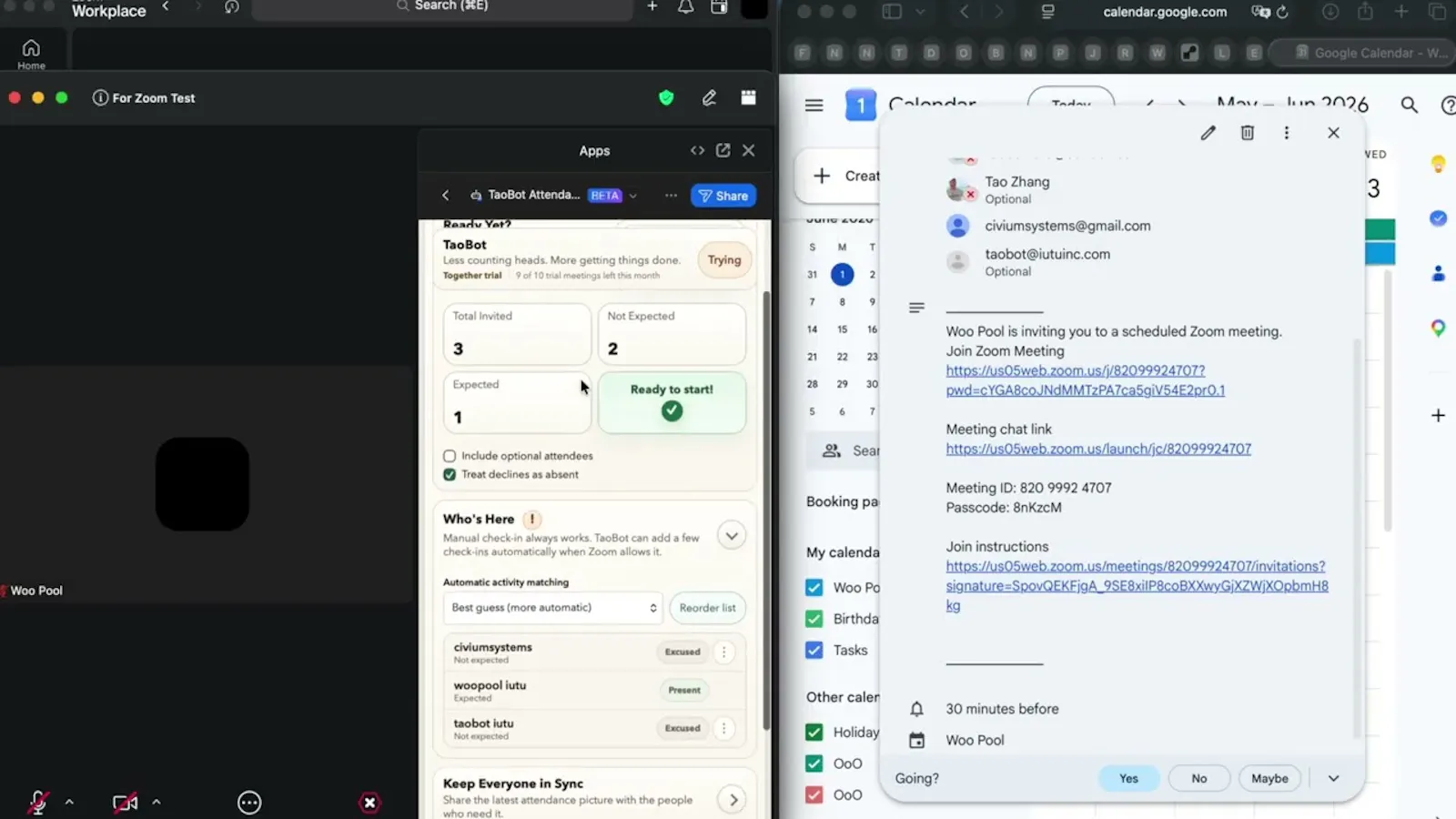
Task: Delete event with the trash icon
Action: click(x=1248, y=133)
